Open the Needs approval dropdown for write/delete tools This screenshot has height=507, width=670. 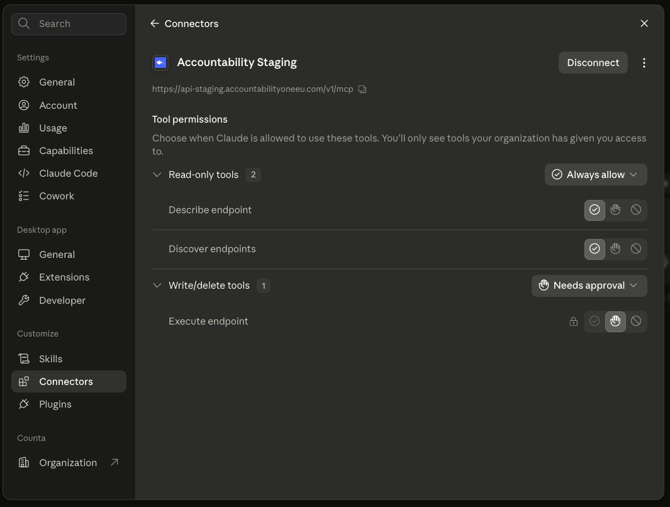(589, 285)
